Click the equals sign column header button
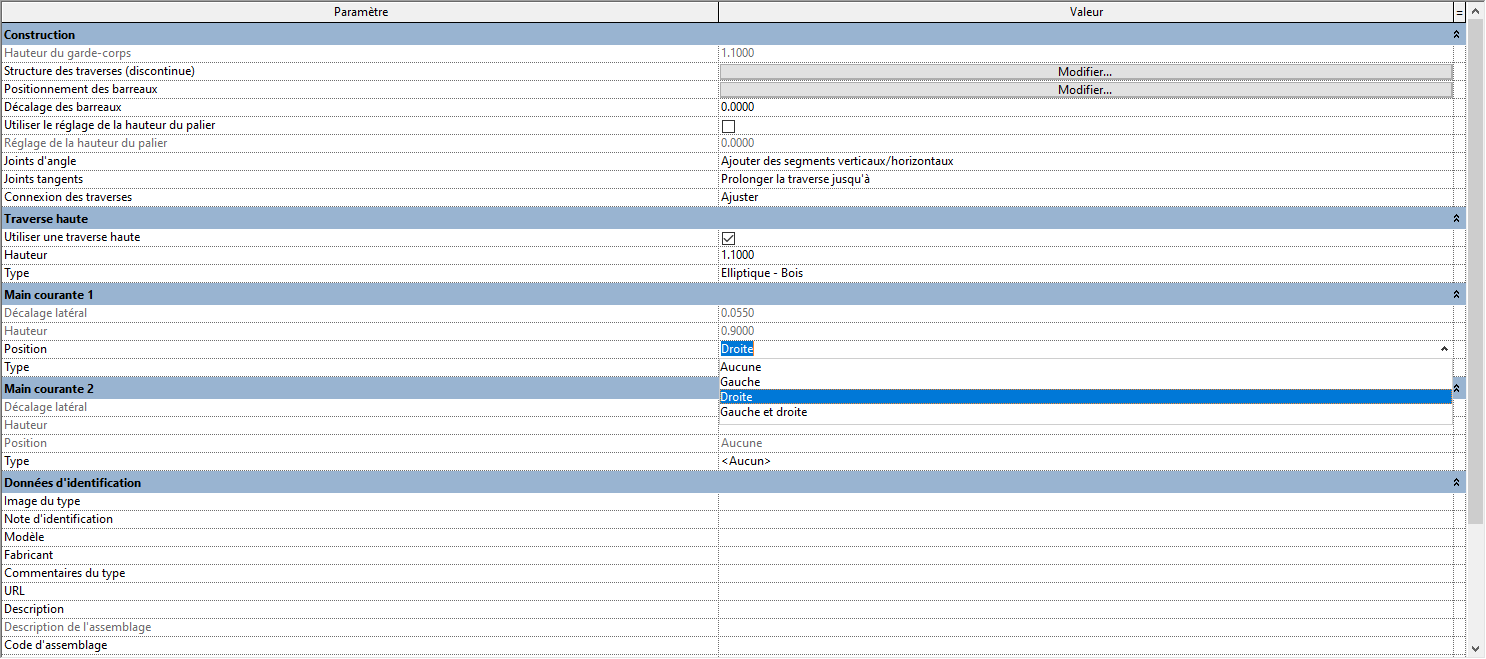The width and height of the screenshot is (1486, 659). (x=1459, y=12)
